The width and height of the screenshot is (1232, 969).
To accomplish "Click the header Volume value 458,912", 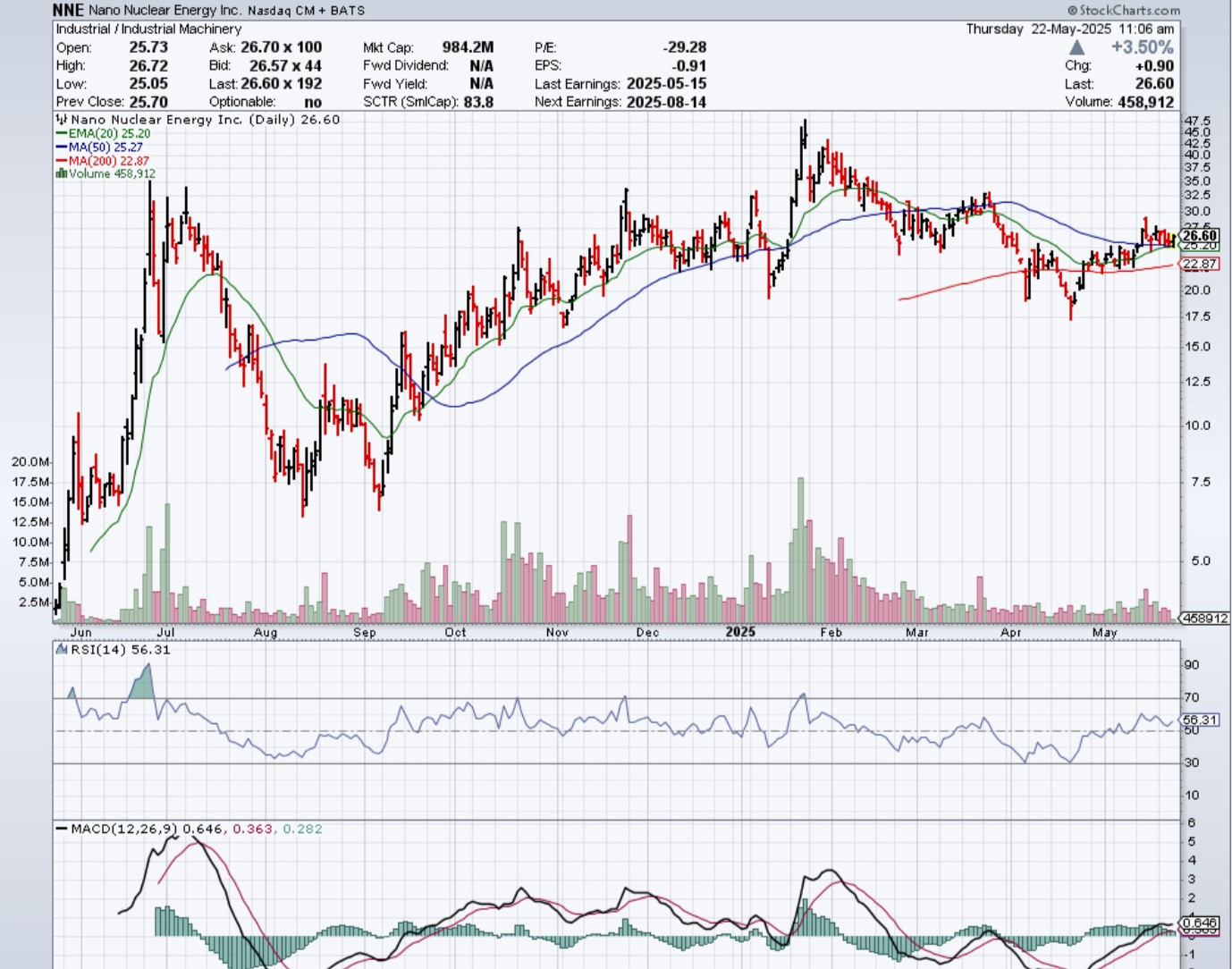I will (x=1146, y=102).
